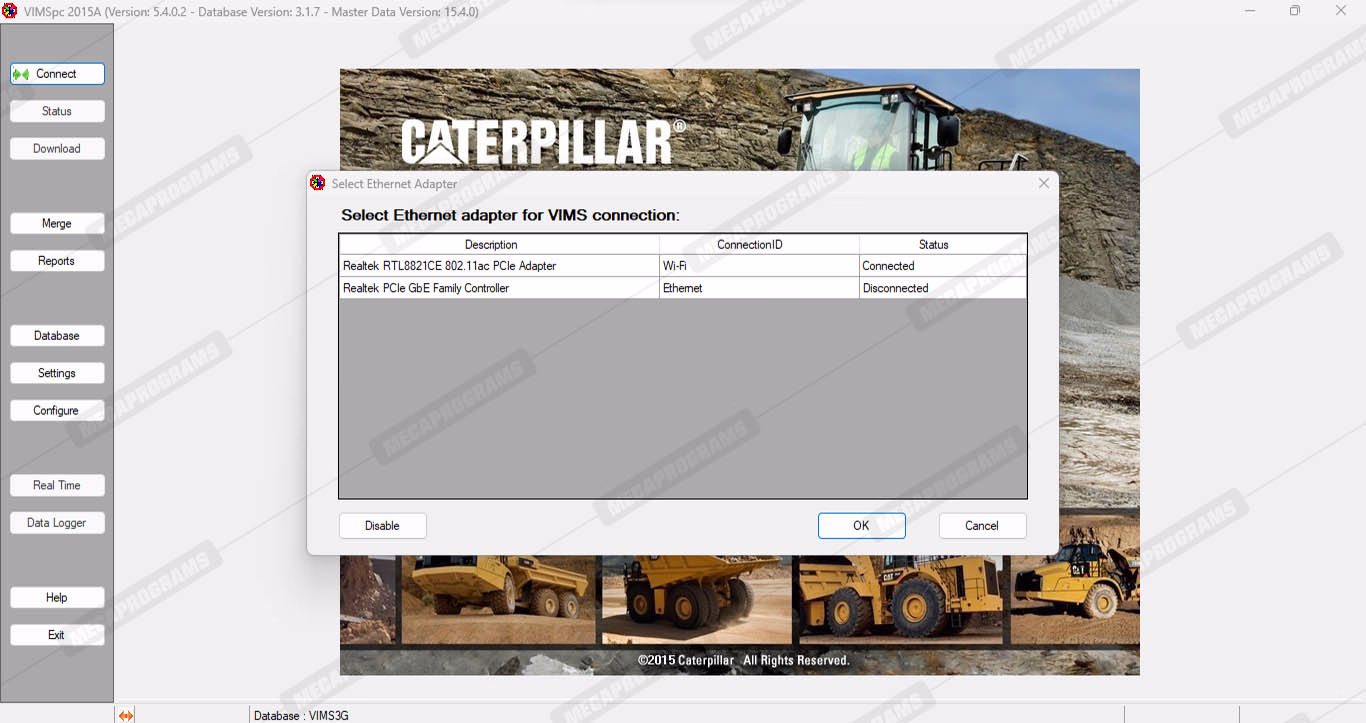Click the Configure button
Viewport: 1366px width, 723px height.
(x=57, y=411)
